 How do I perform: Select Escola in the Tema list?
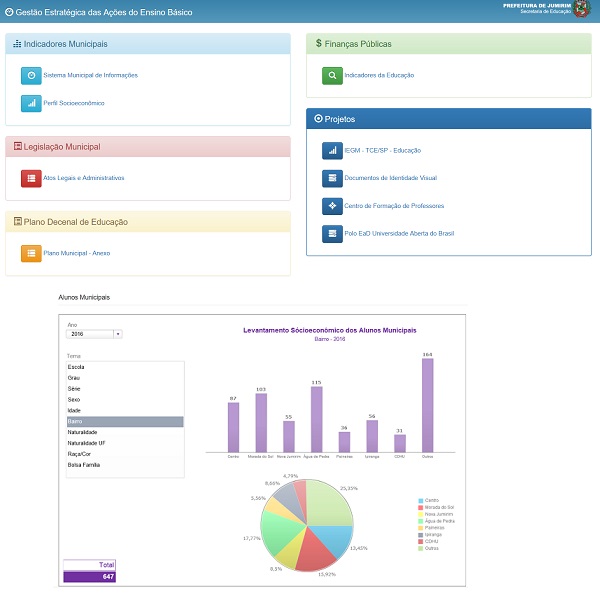click(x=75, y=368)
